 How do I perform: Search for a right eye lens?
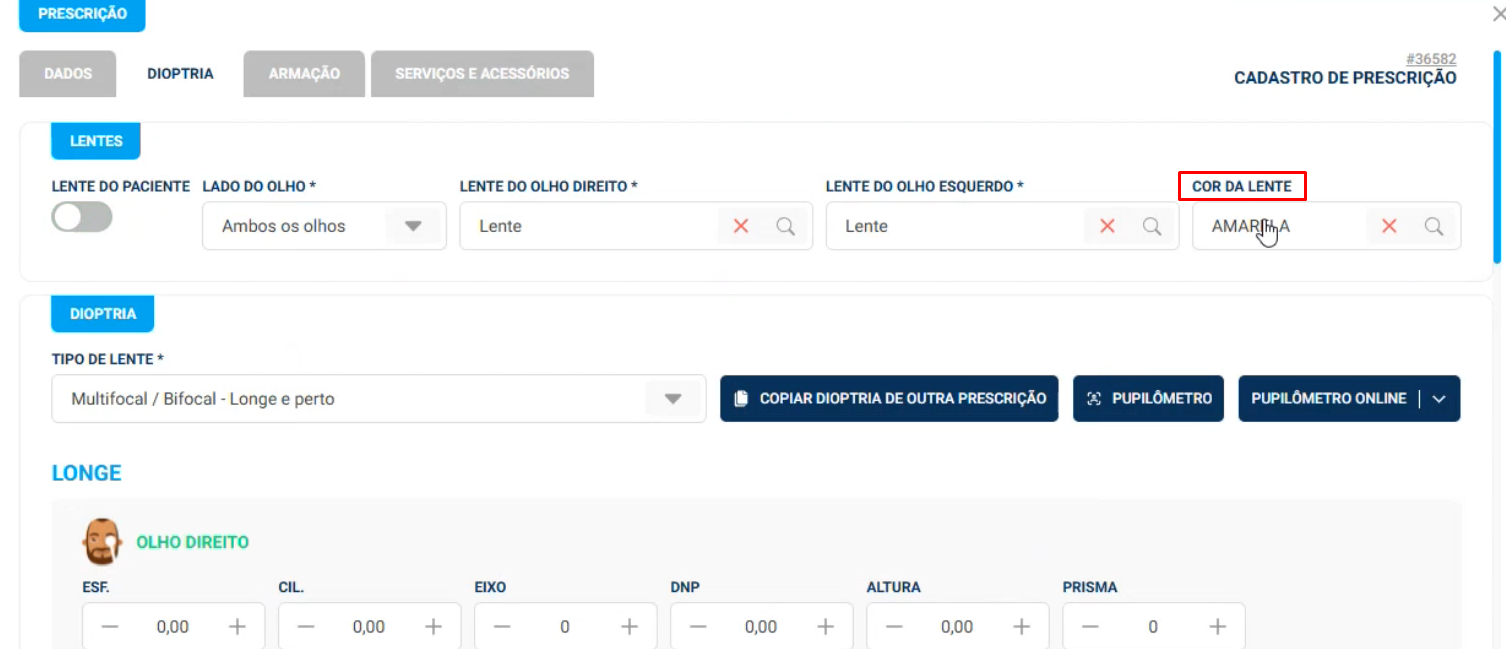[786, 227]
